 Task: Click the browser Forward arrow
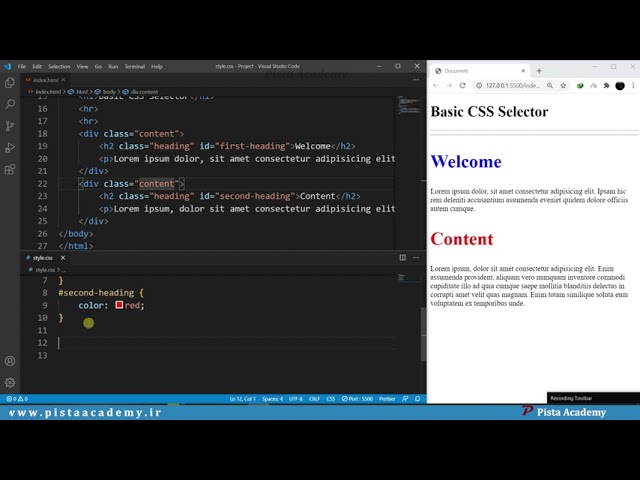point(449,85)
